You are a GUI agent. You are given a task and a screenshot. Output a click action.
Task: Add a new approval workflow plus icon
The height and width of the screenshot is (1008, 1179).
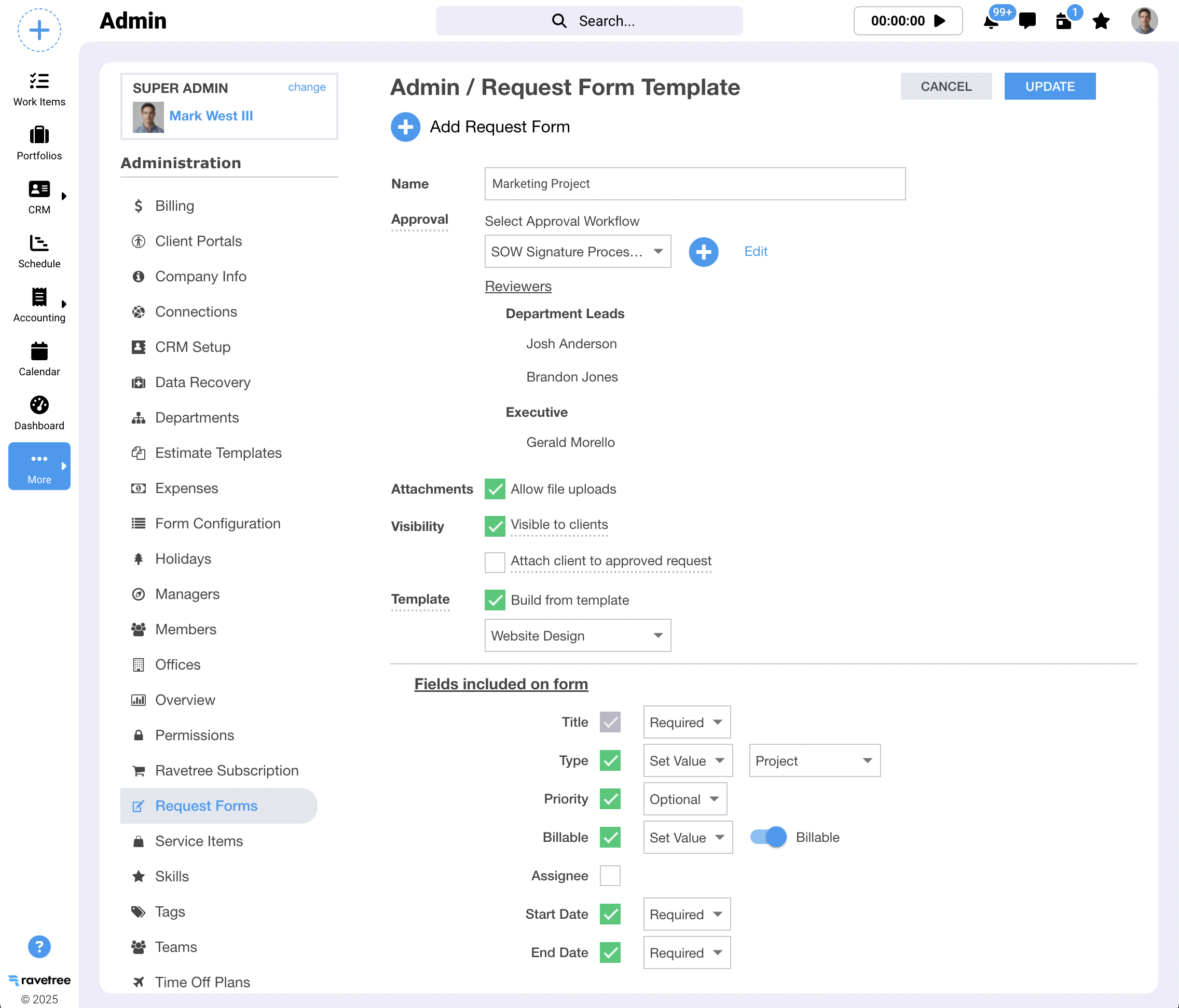click(x=703, y=252)
